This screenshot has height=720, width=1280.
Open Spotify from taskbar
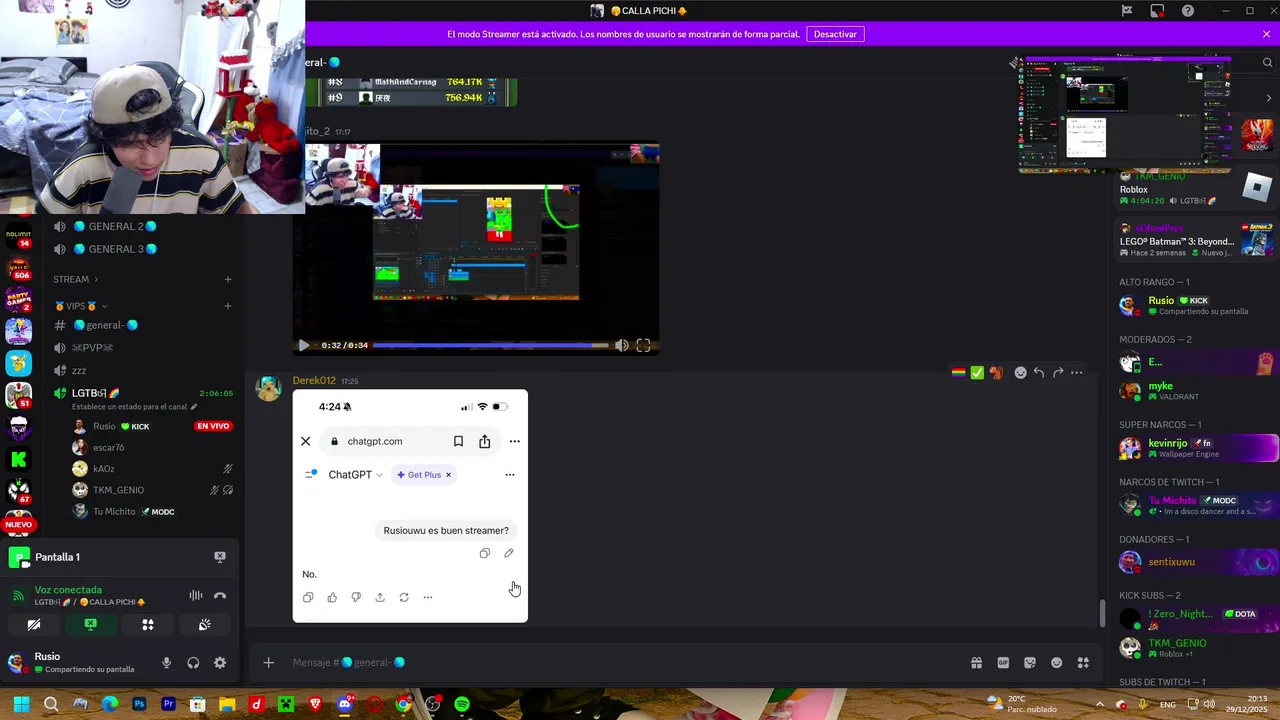[x=462, y=704]
